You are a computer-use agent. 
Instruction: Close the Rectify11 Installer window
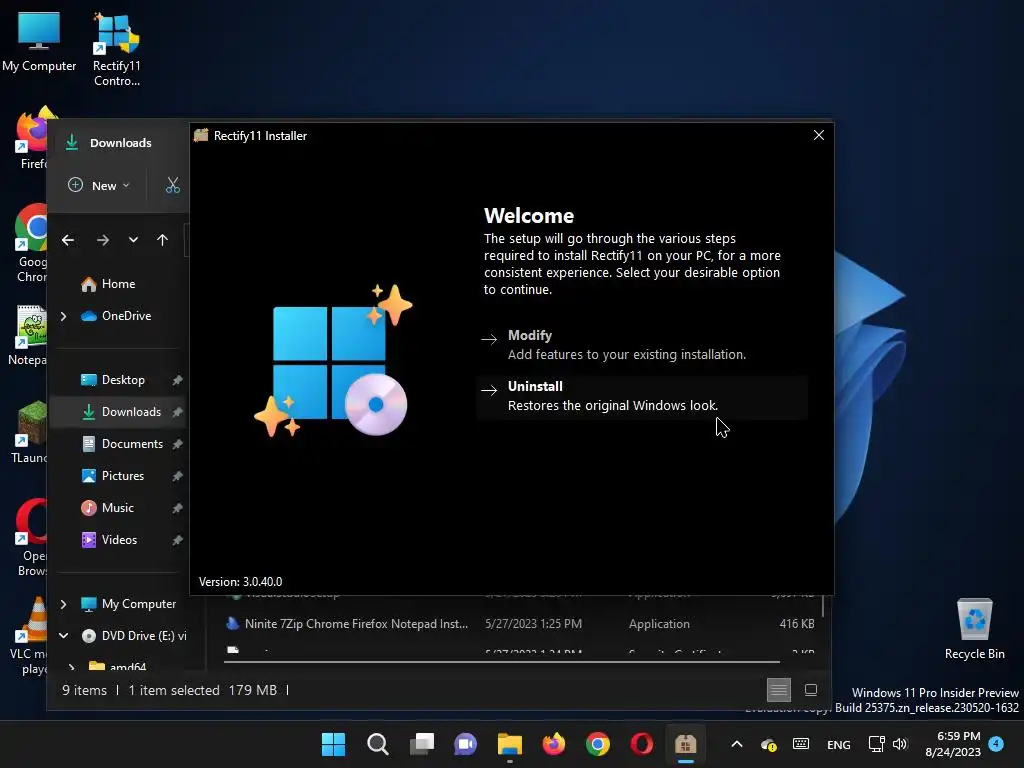click(x=818, y=135)
